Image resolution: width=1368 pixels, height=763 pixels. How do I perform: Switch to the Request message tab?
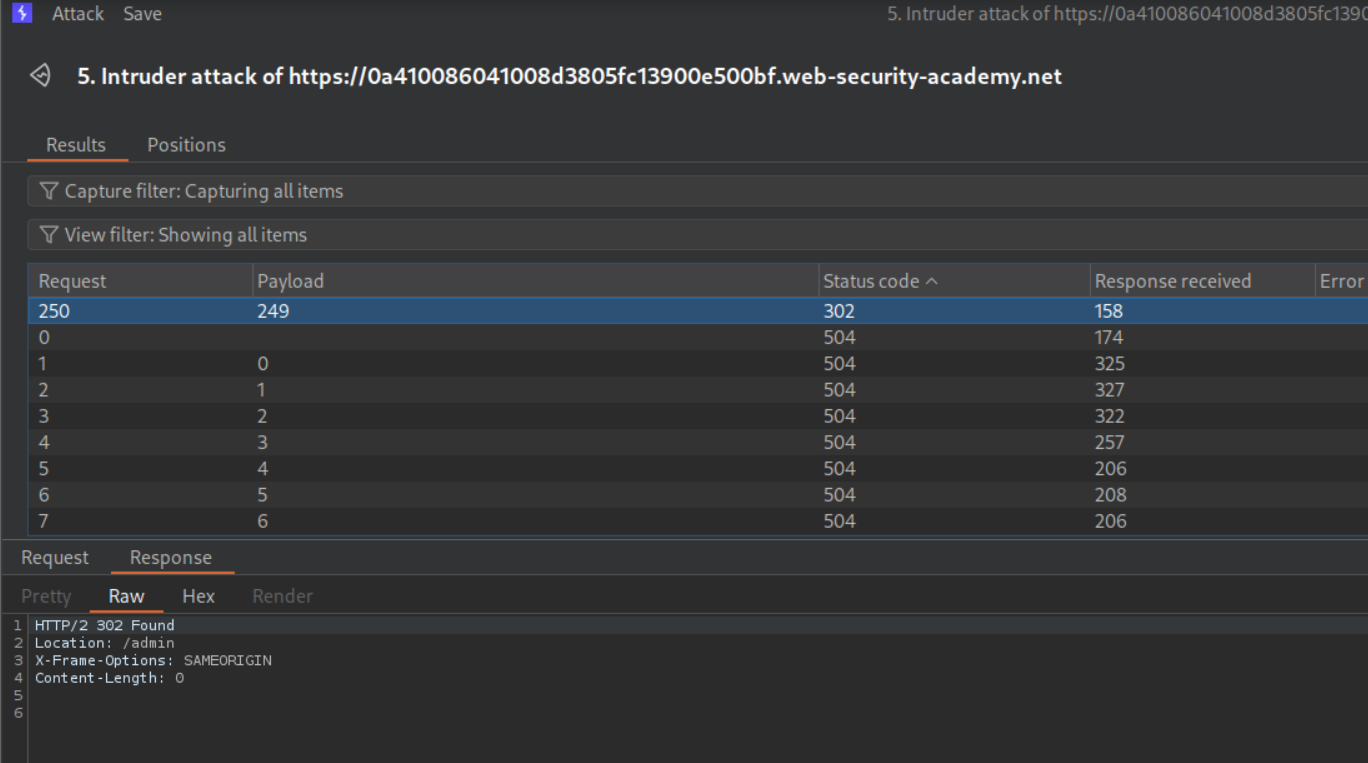tap(55, 558)
